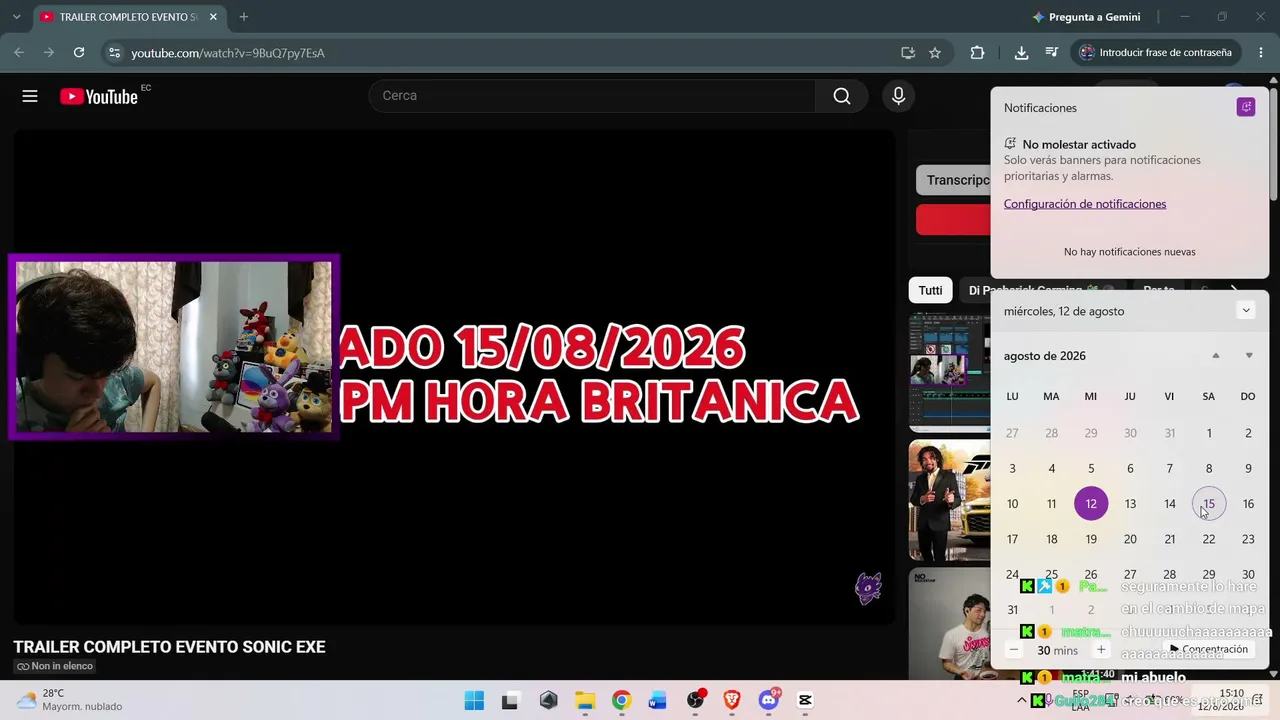Open Chrome three-dot menu
The height and width of the screenshot is (720, 1280).
tap(1260, 53)
